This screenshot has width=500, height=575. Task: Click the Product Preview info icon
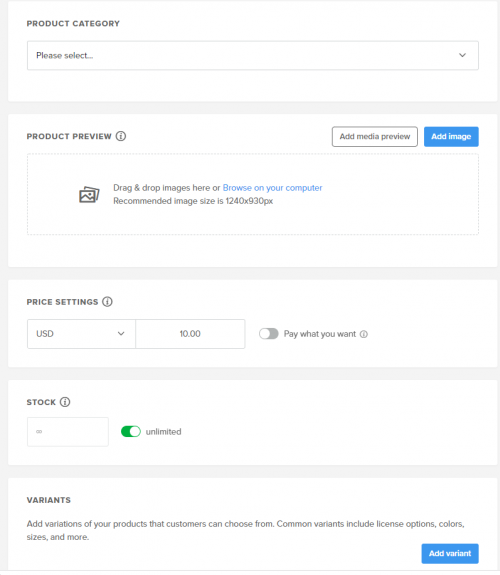[x=121, y=136]
